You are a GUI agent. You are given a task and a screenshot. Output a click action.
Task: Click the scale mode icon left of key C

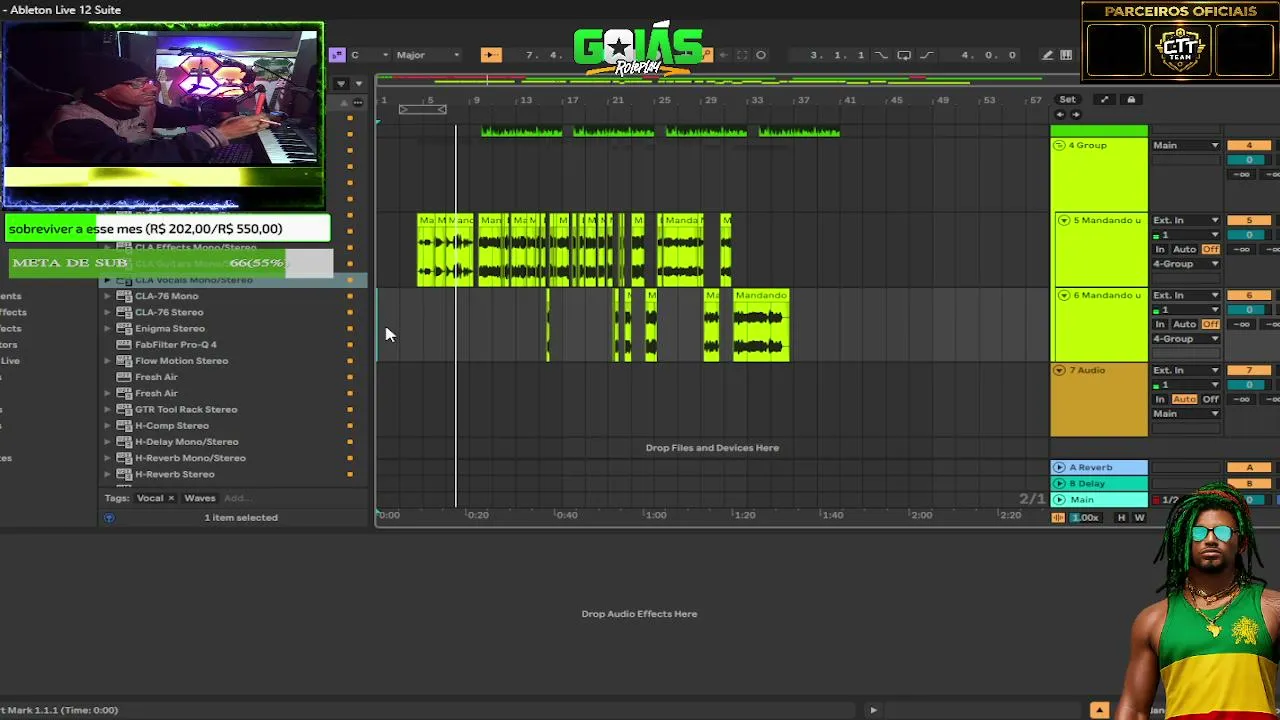coord(337,55)
